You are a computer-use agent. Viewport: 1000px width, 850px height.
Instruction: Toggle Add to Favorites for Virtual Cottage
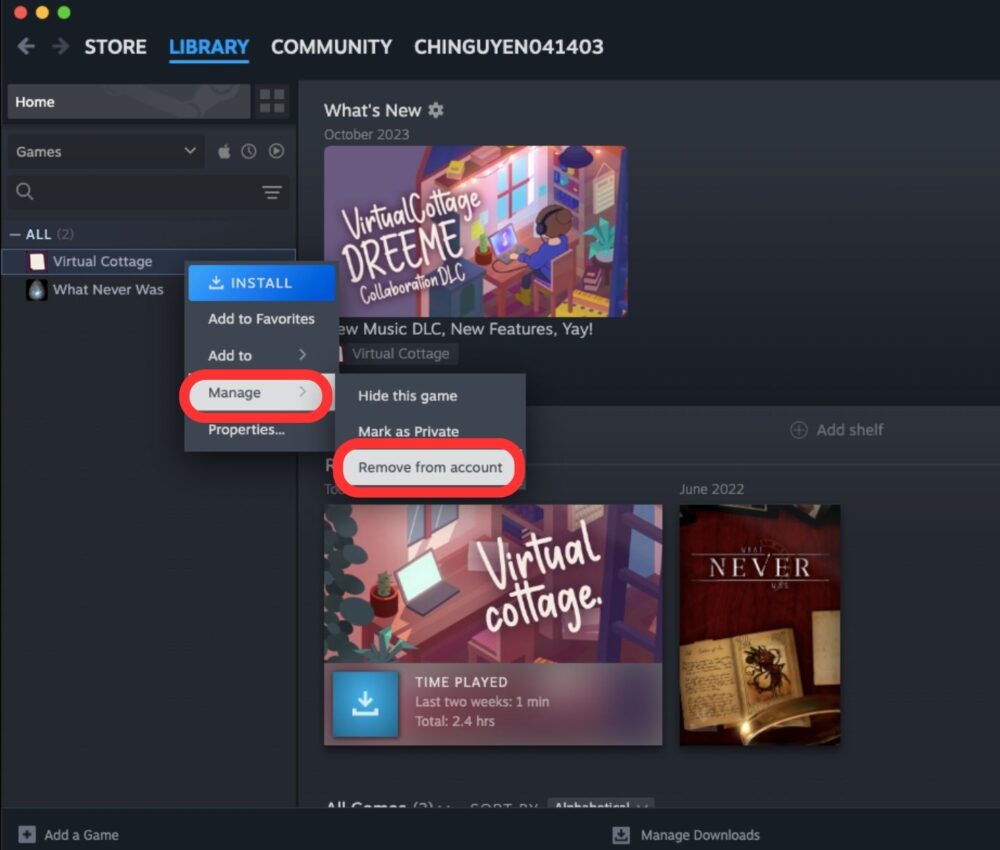point(260,318)
